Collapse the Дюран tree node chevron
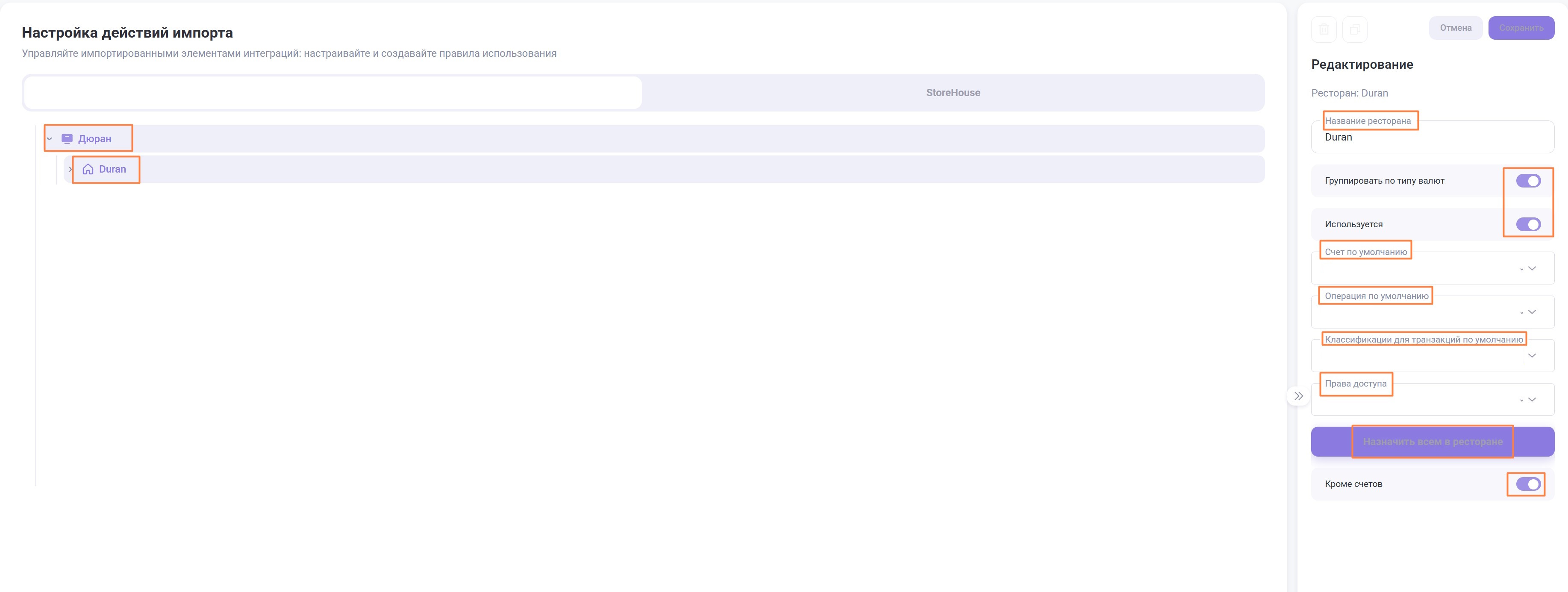Screen dimensions: 1568x592 [50, 139]
